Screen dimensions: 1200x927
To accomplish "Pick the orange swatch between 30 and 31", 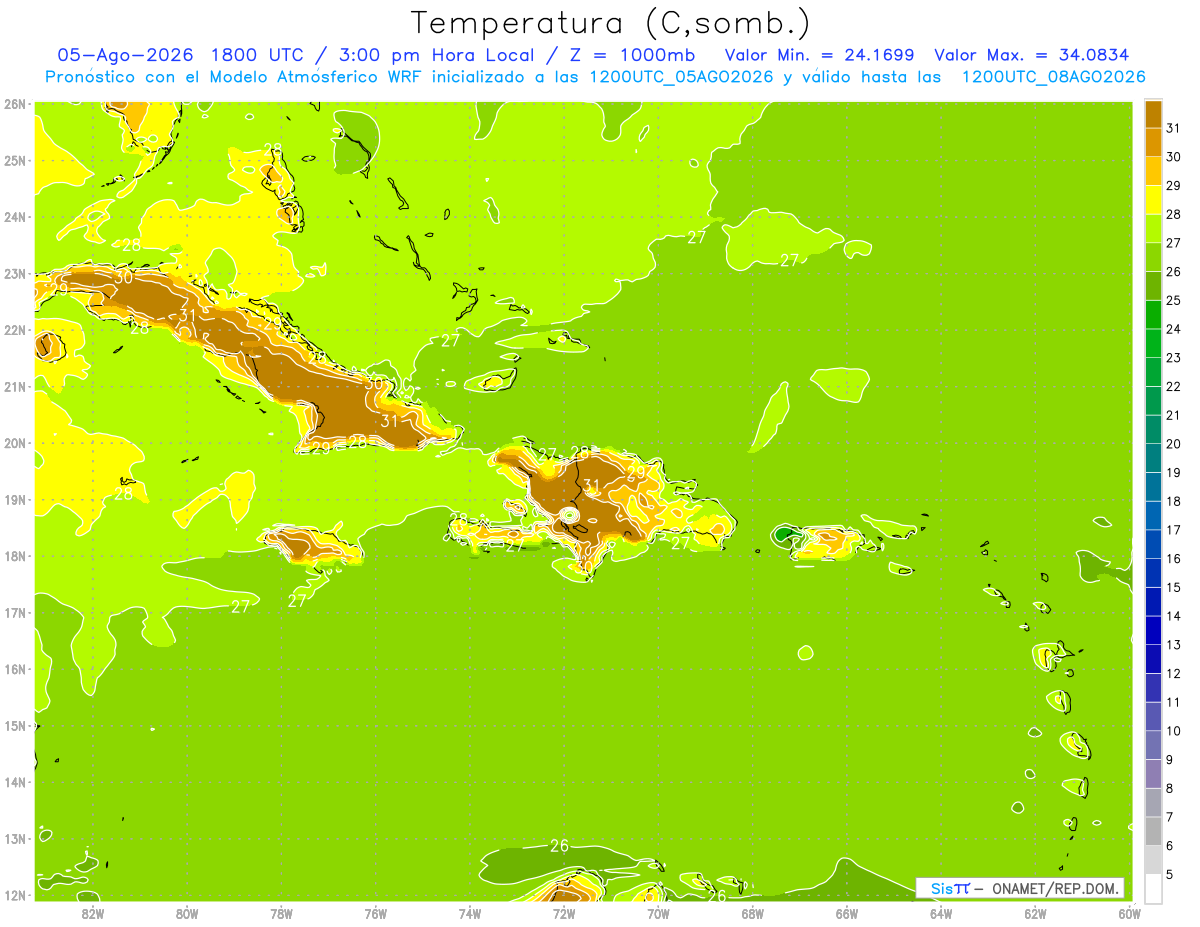I will click(1153, 142).
